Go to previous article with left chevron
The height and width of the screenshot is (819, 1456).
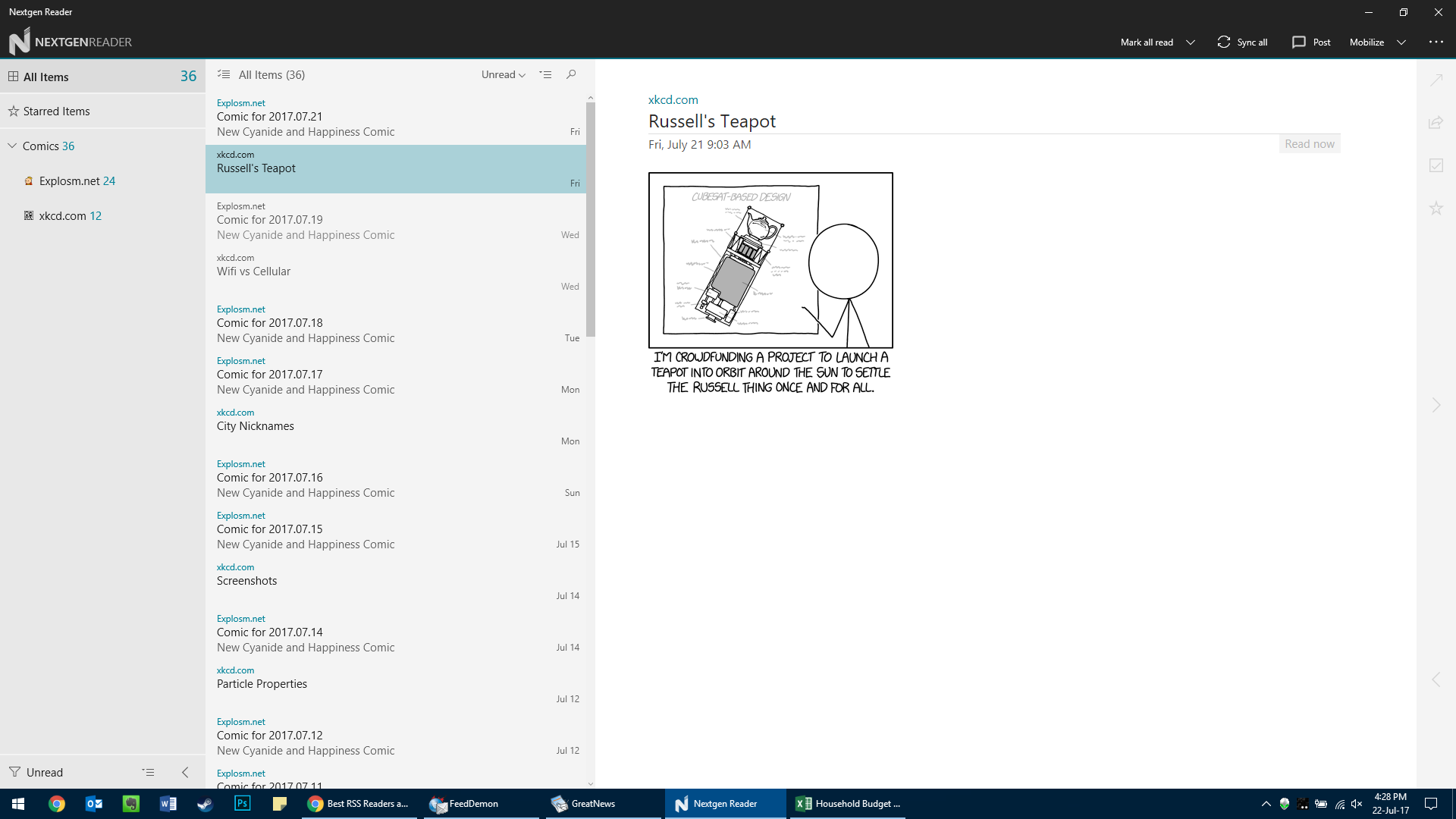coord(1436,679)
